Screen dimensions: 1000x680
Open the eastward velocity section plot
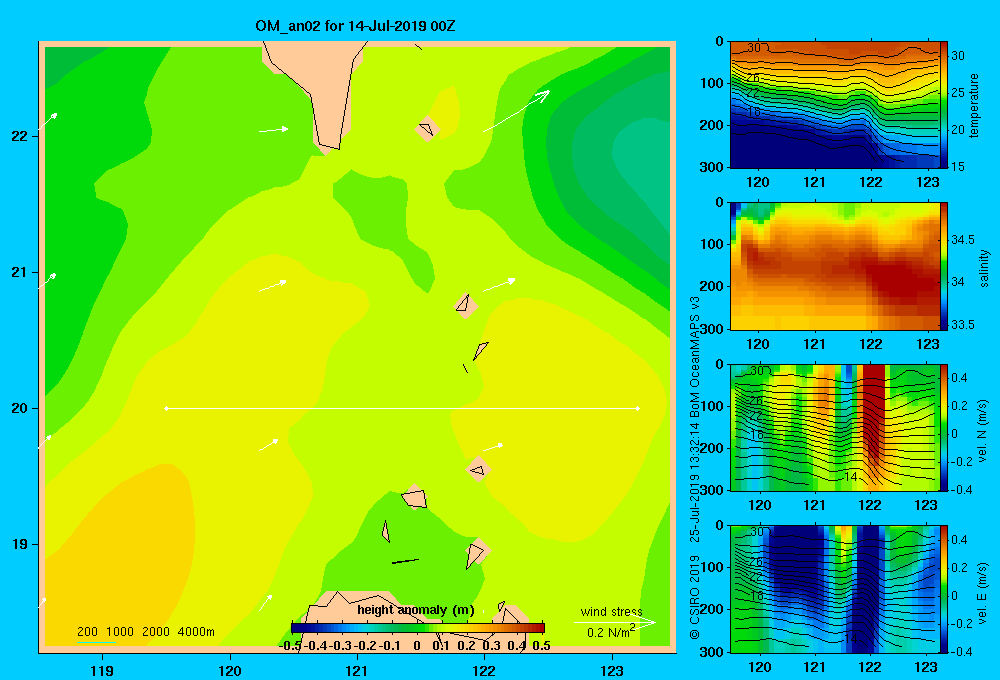tap(835, 589)
